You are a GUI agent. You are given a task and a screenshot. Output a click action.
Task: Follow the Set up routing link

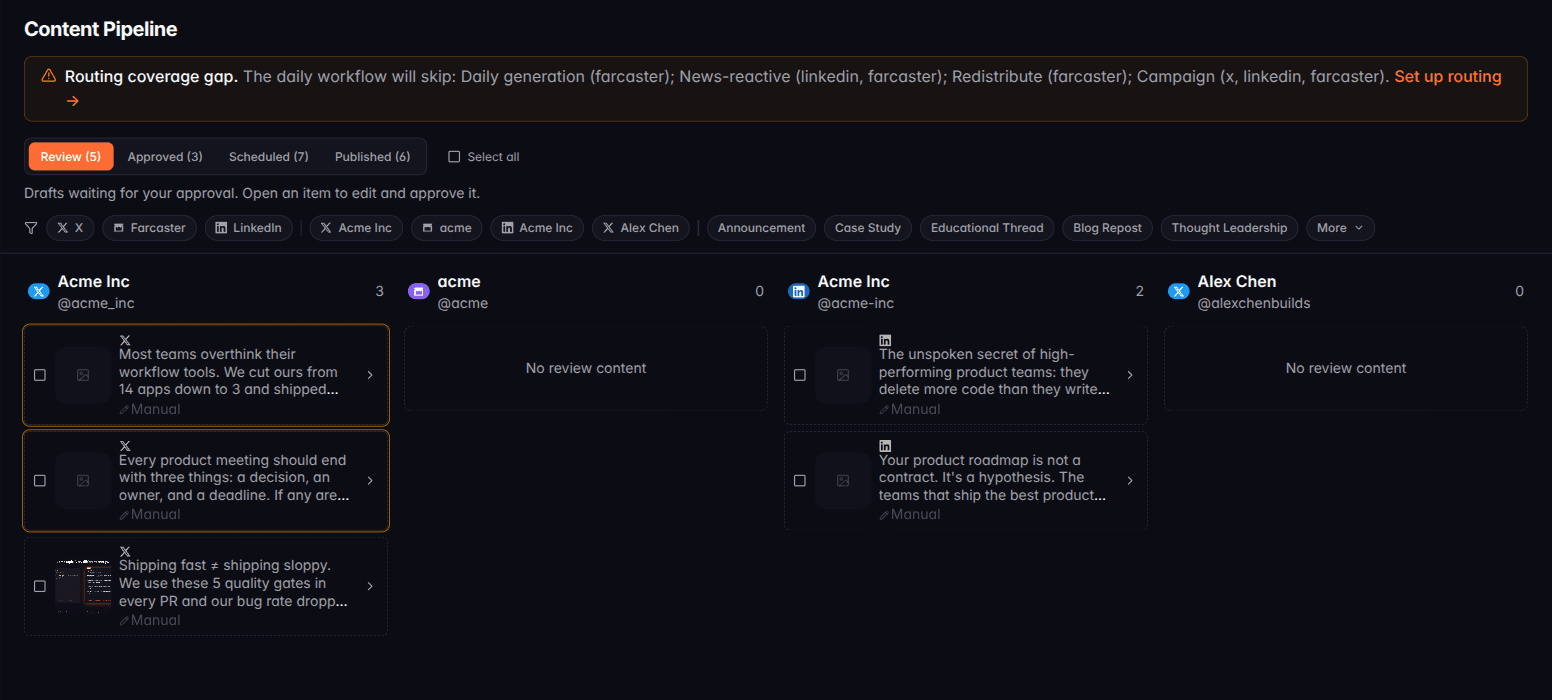pos(1448,77)
